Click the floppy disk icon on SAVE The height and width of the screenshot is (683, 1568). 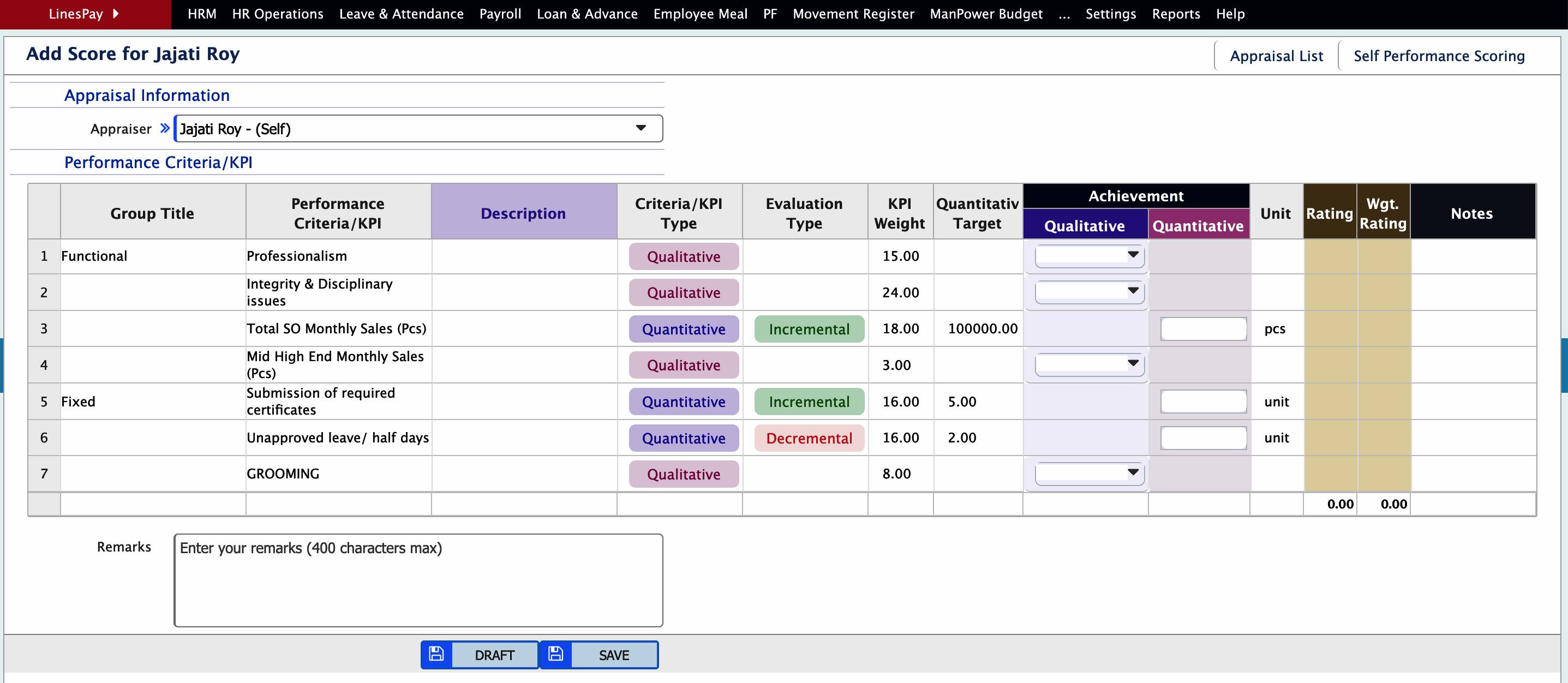pyautogui.click(x=555, y=655)
